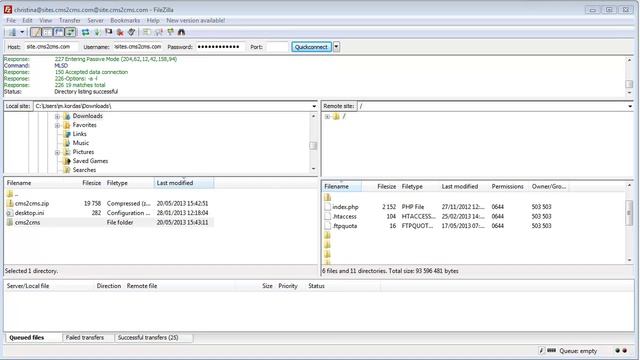Screen dimensions: 640x360
Task: Reconnect to last used server
Action: 131,32
